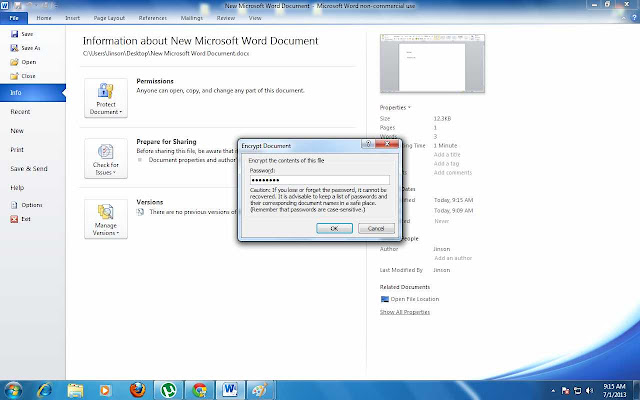The width and height of the screenshot is (640, 400).
Task: Open the Check for Issues dropdown
Action: [x=106, y=158]
